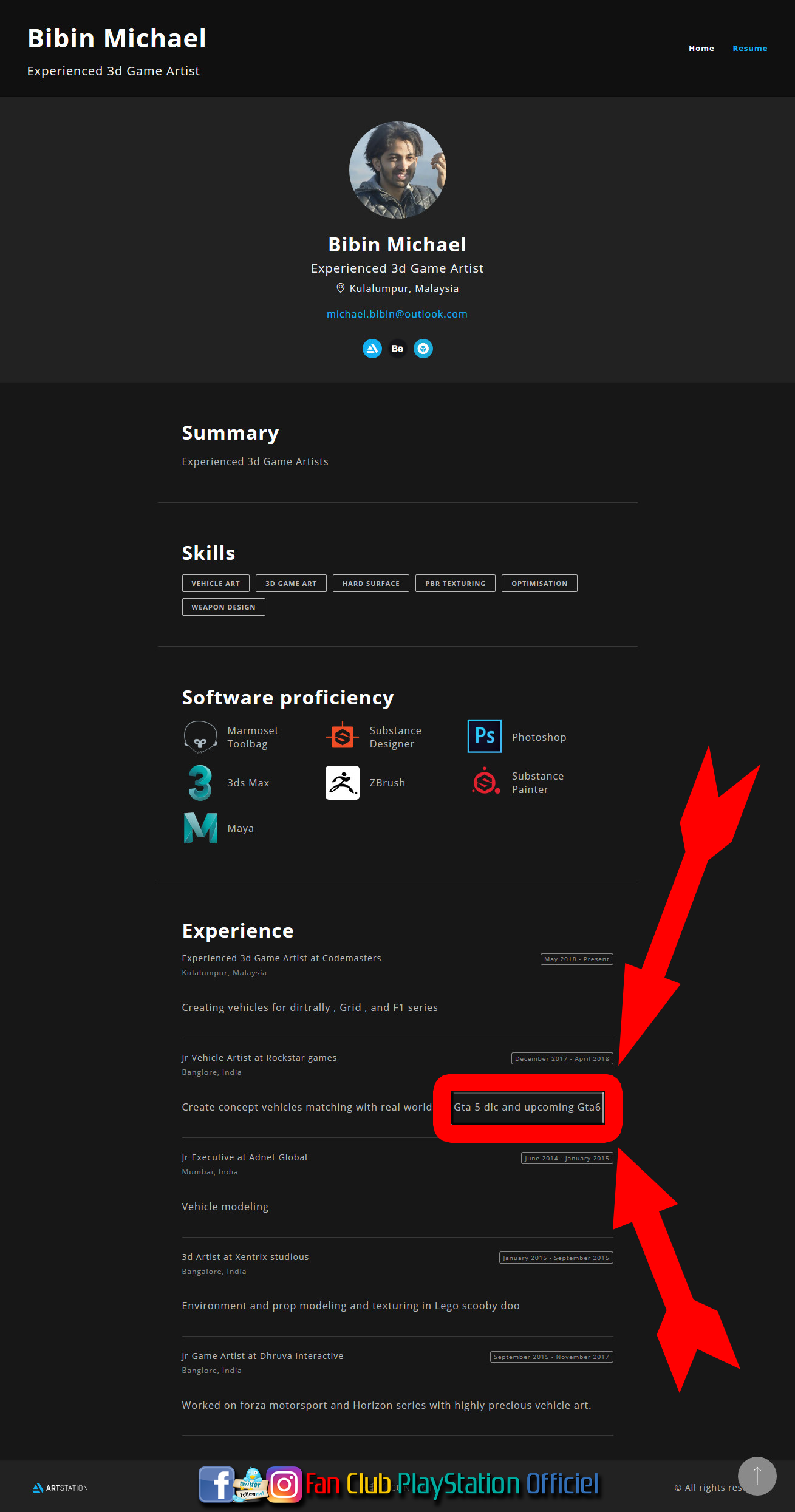Select the Weapon Design skill tag
The image size is (795, 1512).
pos(223,607)
